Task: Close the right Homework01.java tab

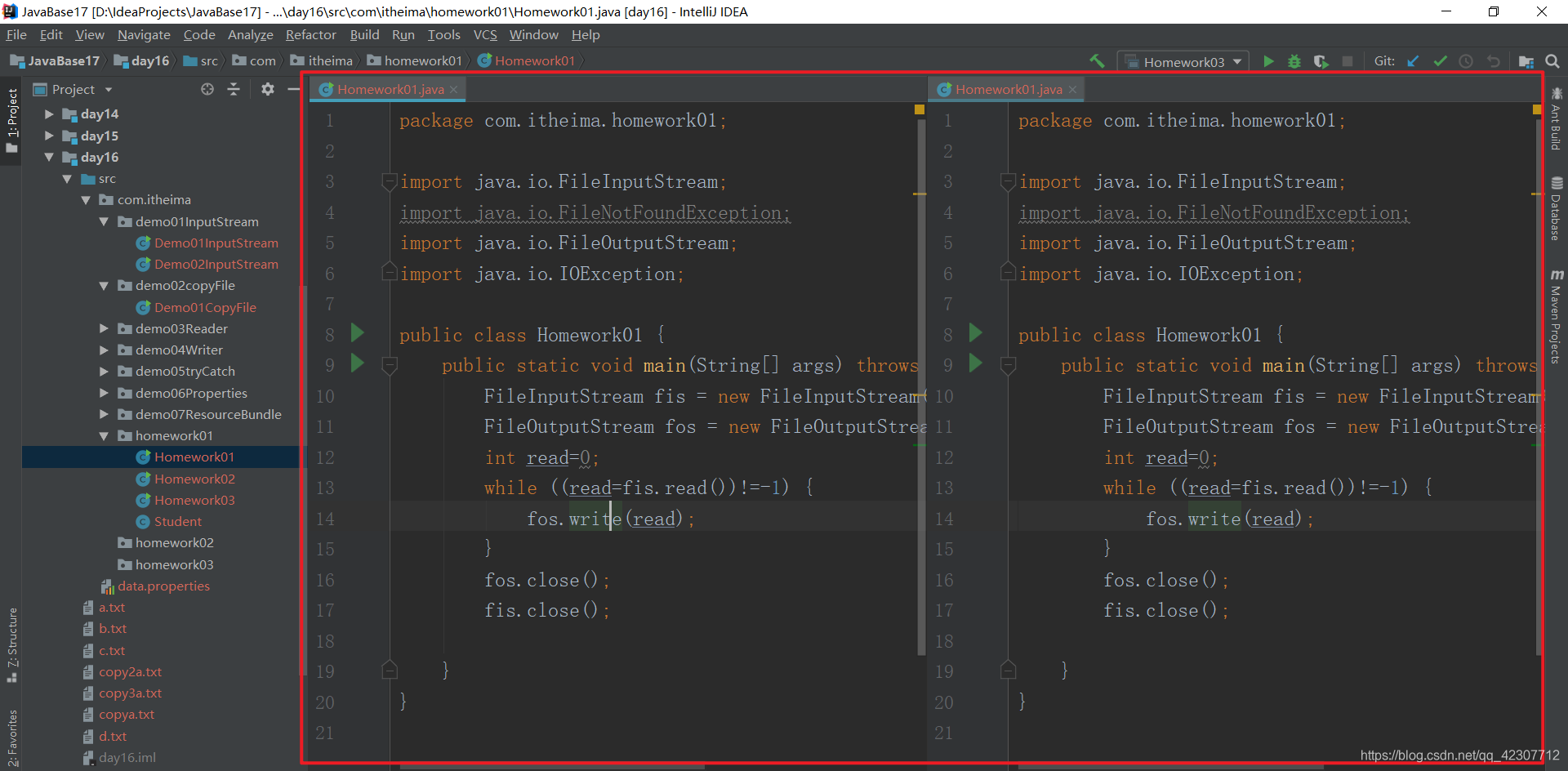Action: [1072, 90]
